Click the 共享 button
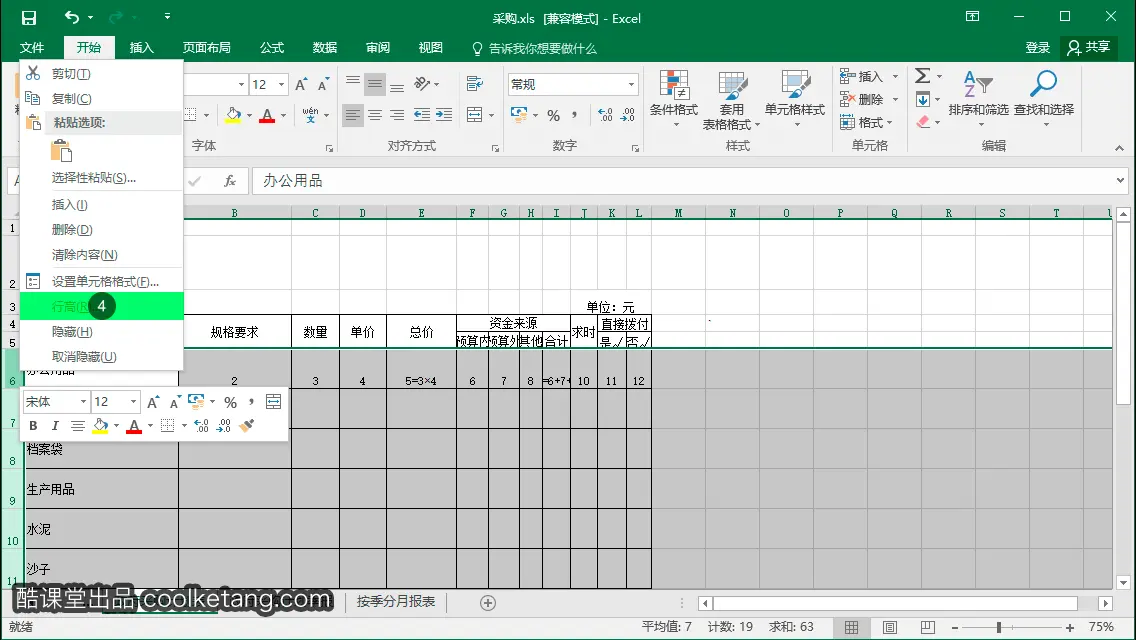Screen dimensions: 1136x640 click(x=1088, y=48)
